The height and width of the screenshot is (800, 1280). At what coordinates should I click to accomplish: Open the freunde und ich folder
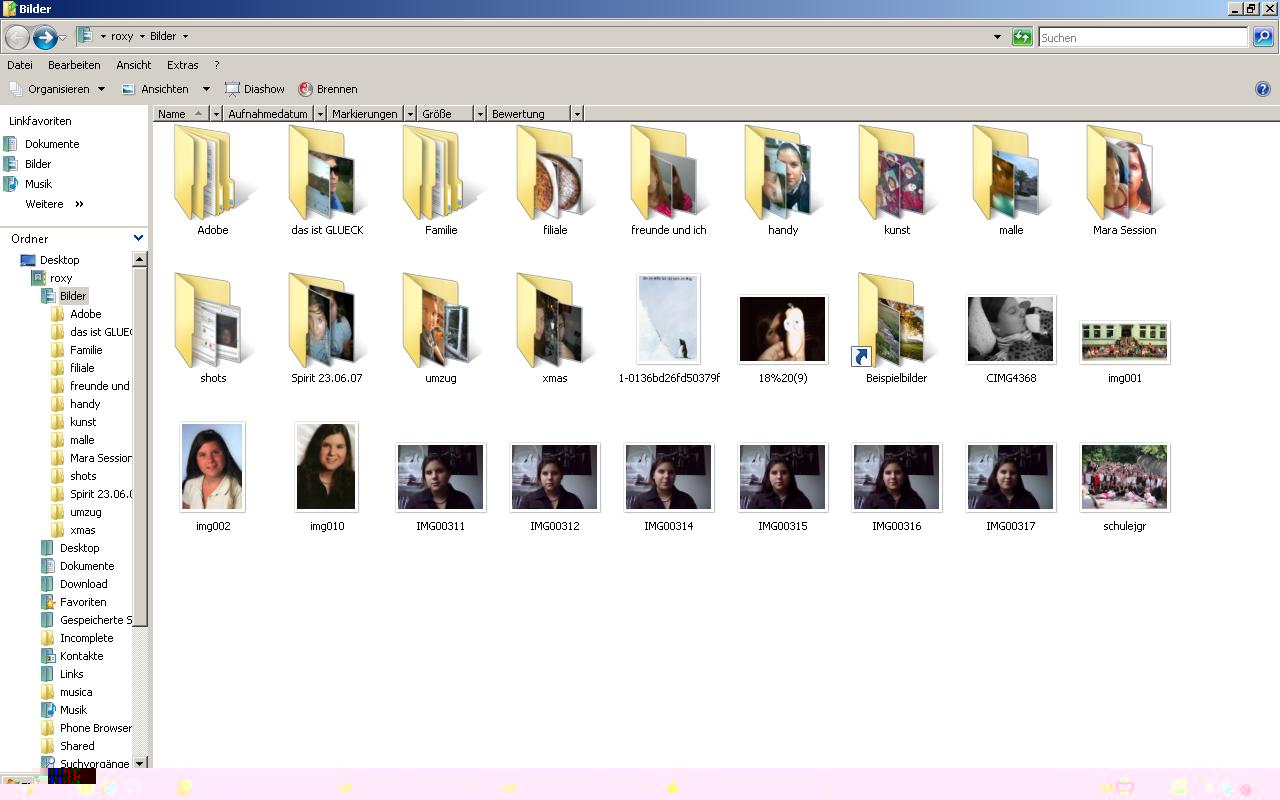click(668, 174)
